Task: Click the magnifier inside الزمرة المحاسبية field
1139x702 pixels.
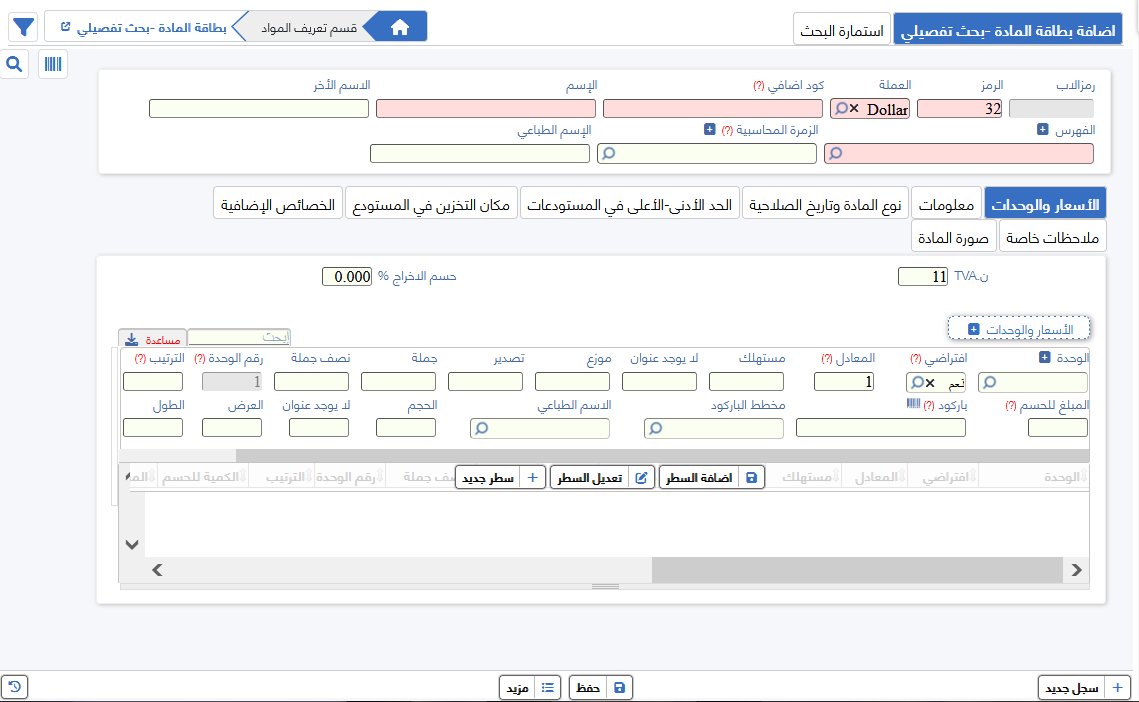Action: (x=610, y=153)
